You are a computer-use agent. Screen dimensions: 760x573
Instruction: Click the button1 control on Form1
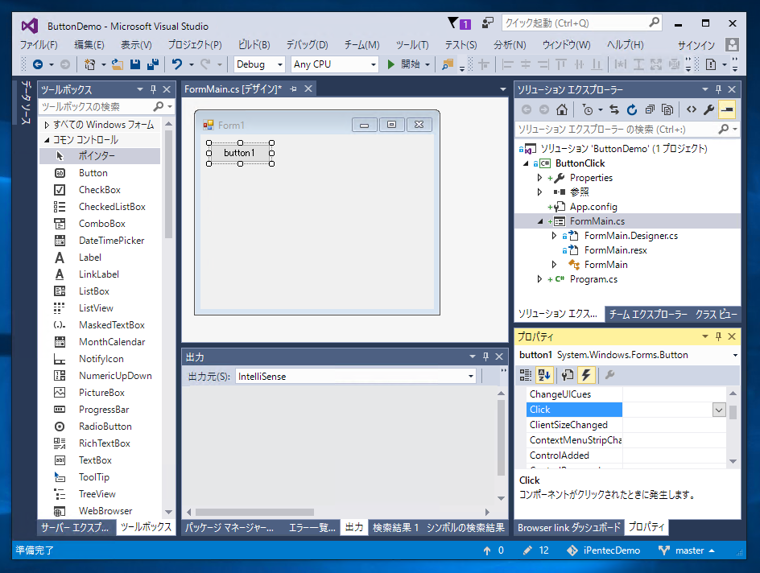[240, 153]
